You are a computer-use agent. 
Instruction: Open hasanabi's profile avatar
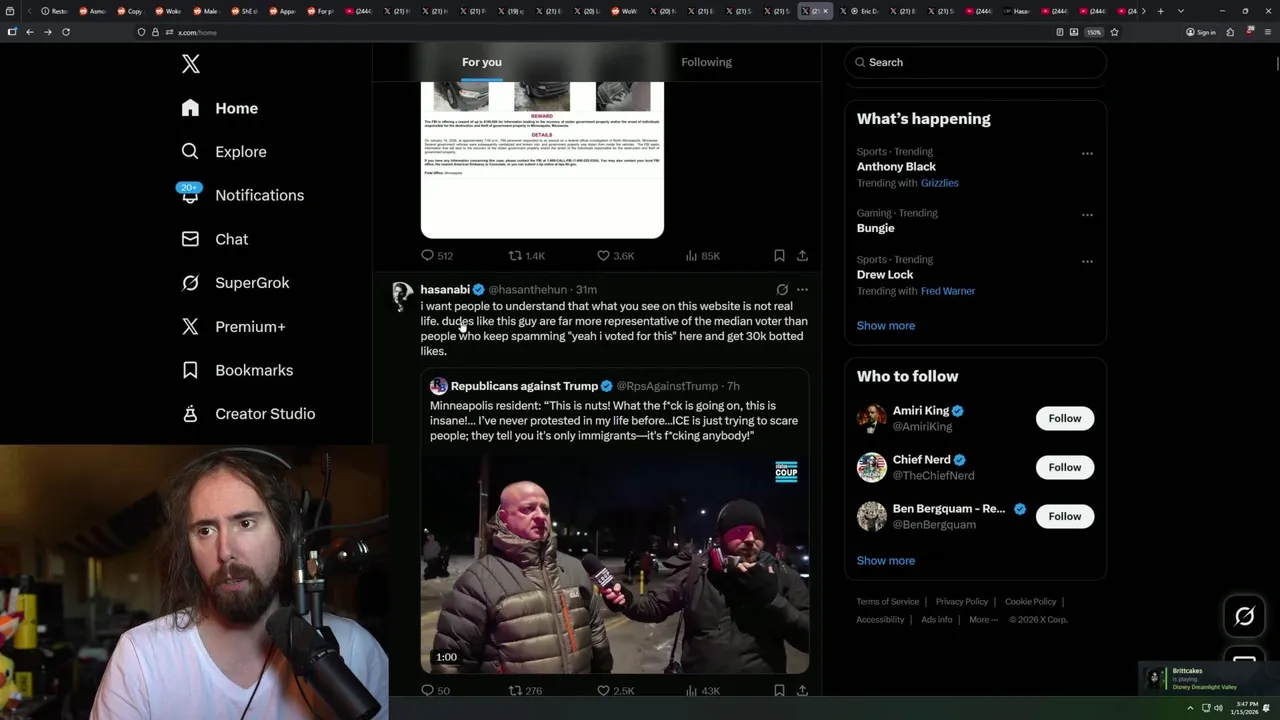402,295
